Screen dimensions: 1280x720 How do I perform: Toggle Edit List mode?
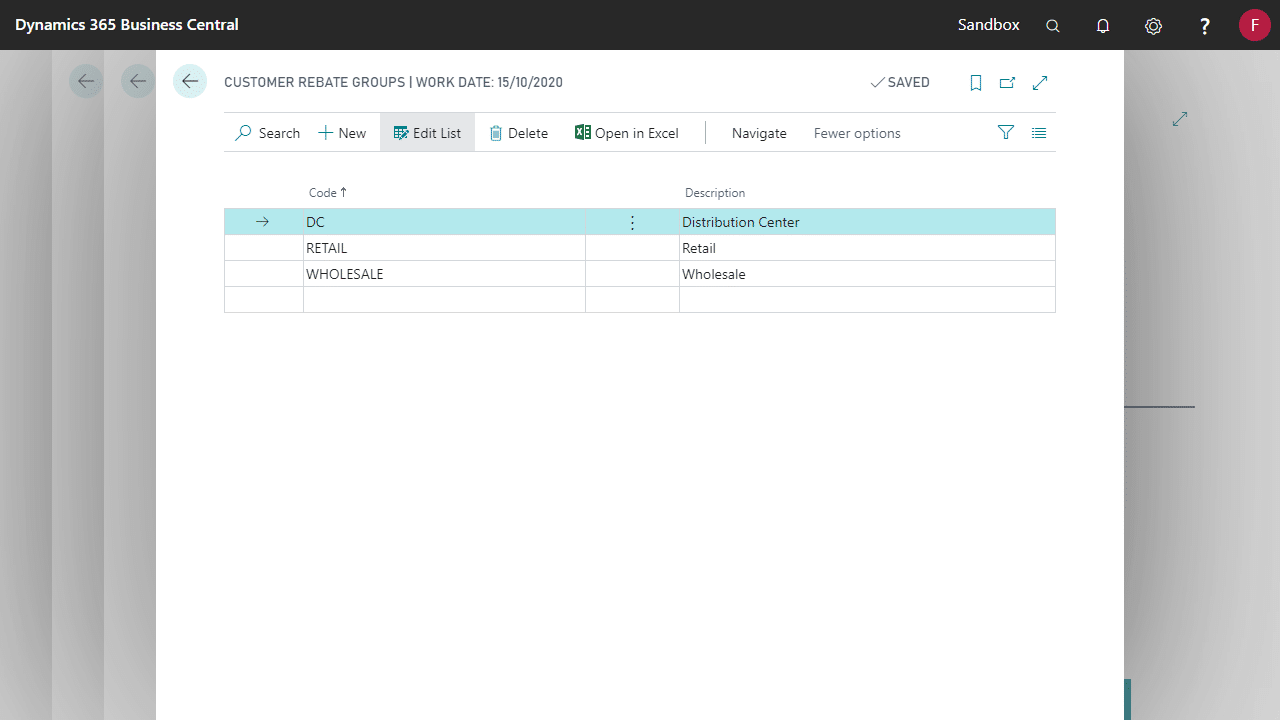coord(427,133)
